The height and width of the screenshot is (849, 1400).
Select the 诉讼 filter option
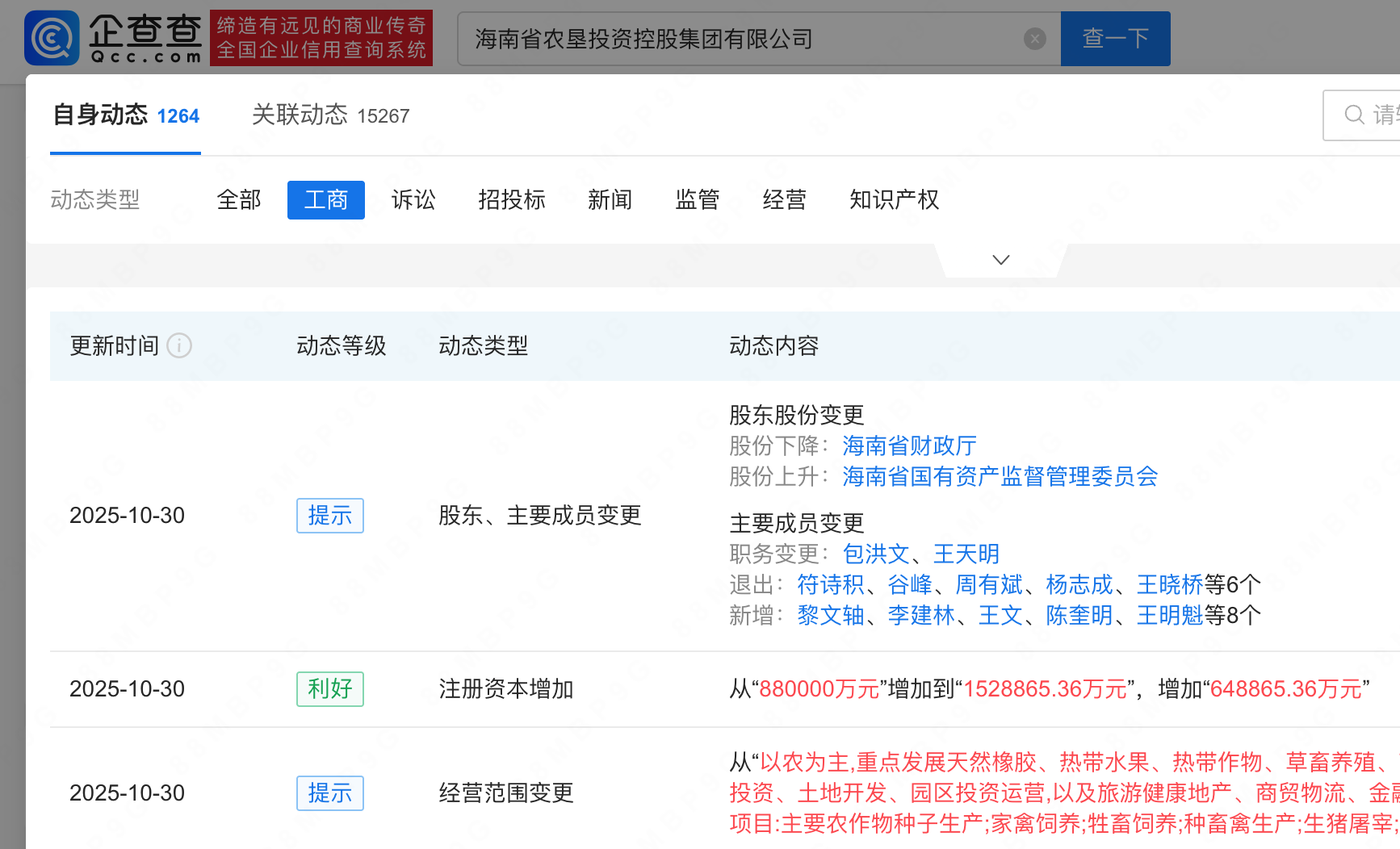point(413,199)
